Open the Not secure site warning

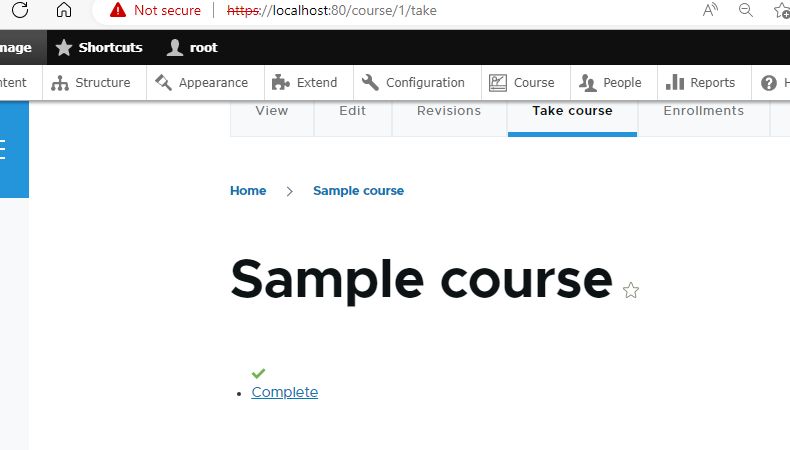pyautogui.click(x=156, y=10)
